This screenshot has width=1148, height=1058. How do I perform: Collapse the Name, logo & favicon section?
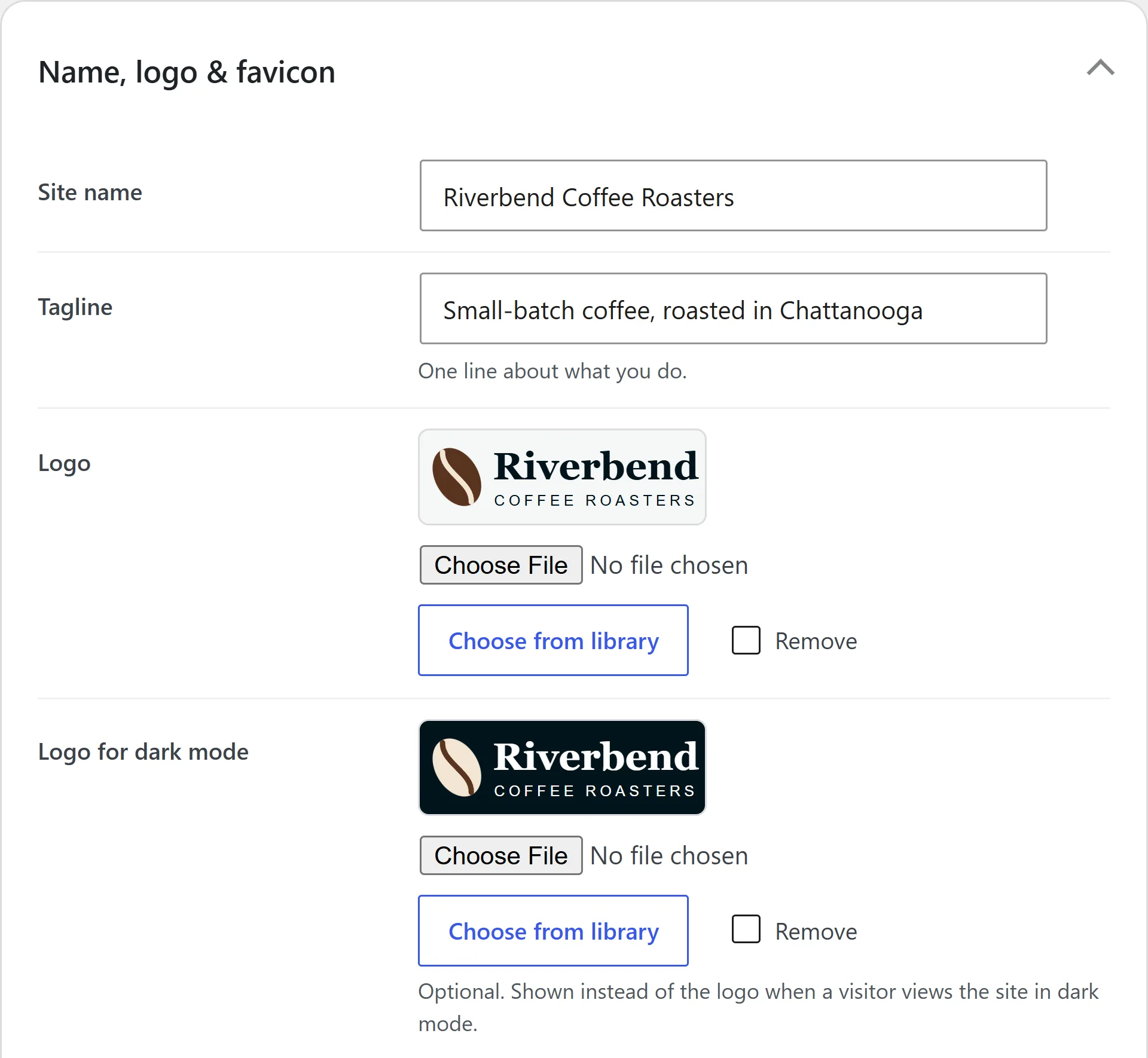pyautogui.click(x=1100, y=68)
